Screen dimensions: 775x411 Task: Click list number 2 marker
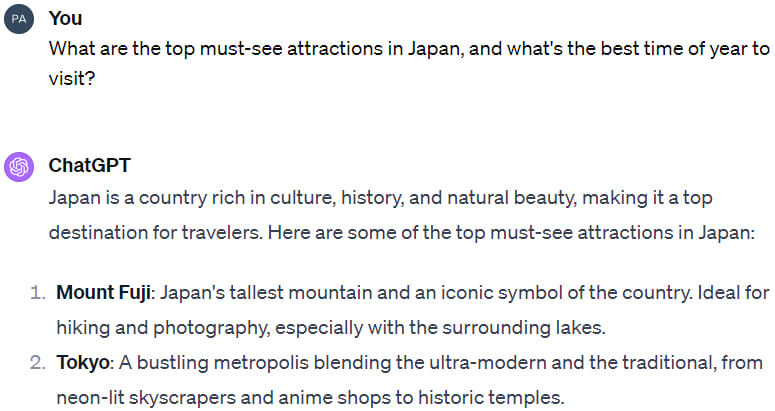[38, 363]
